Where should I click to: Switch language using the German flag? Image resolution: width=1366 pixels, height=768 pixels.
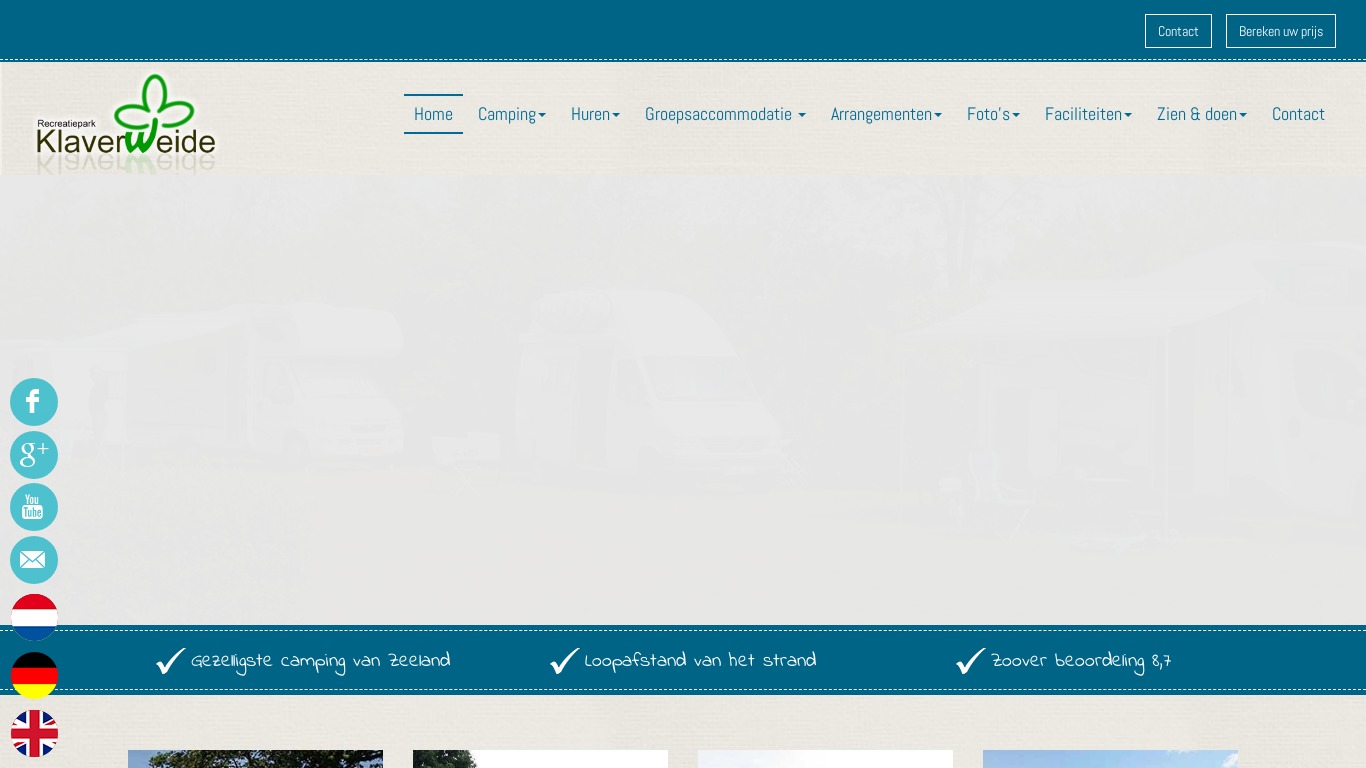(34, 675)
